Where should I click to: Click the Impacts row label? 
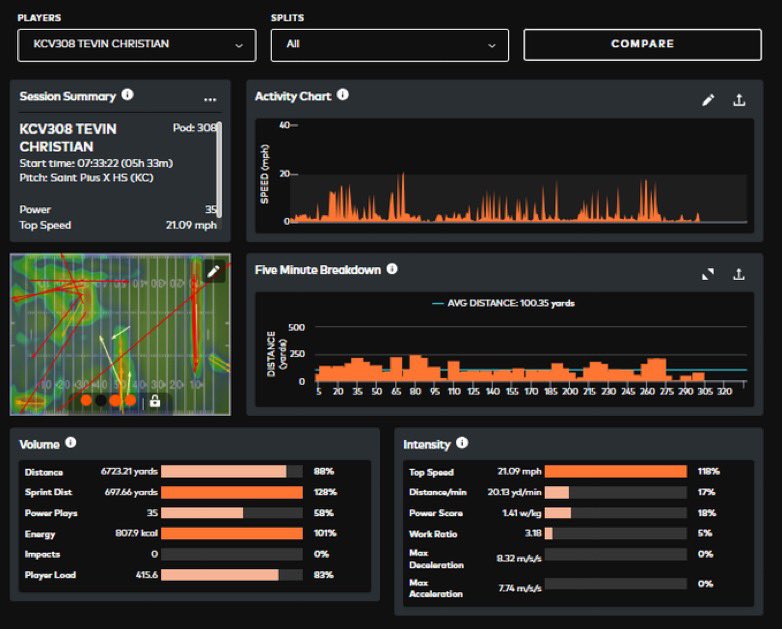42,554
